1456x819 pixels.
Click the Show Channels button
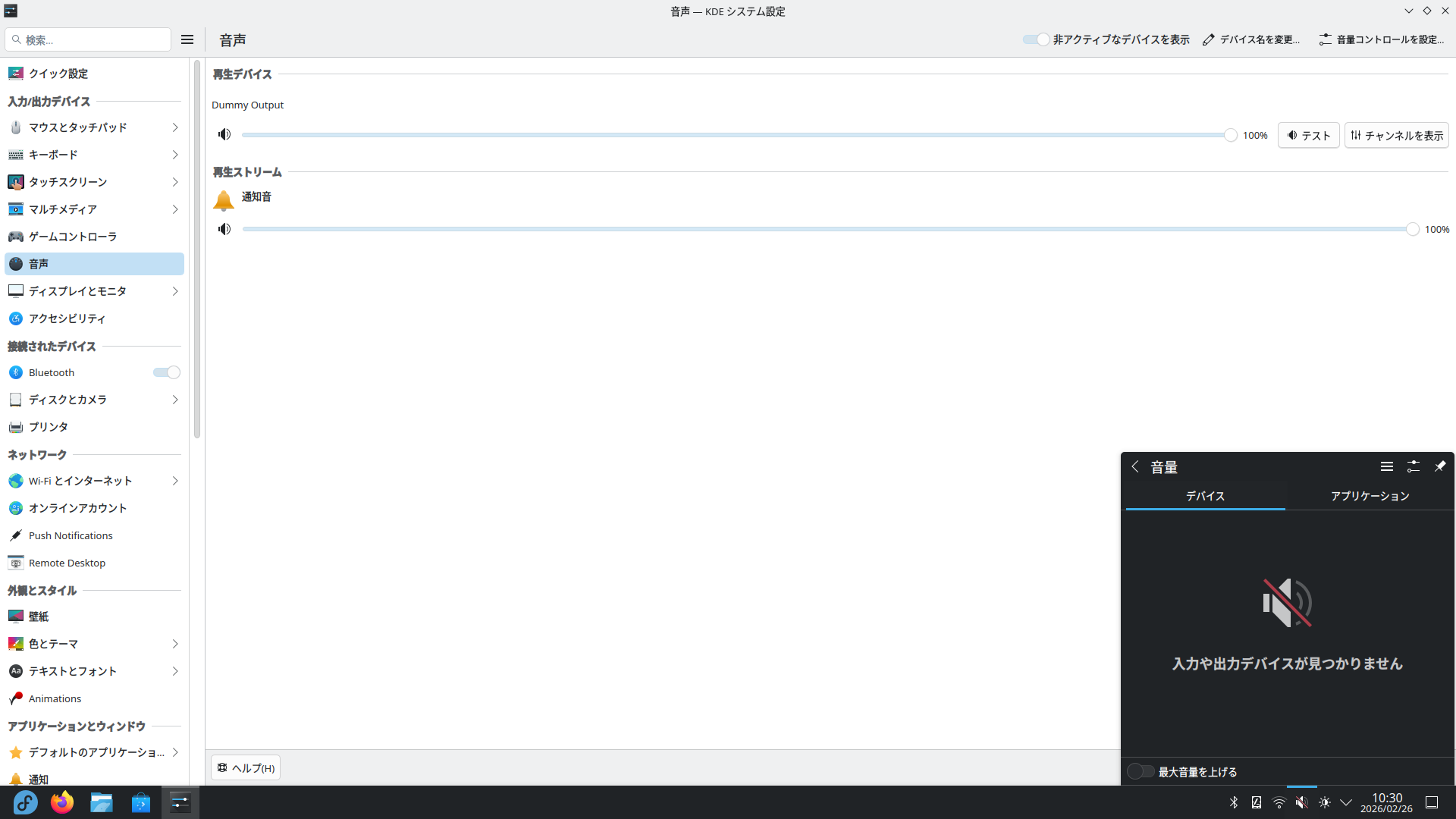coord(1396,135)
